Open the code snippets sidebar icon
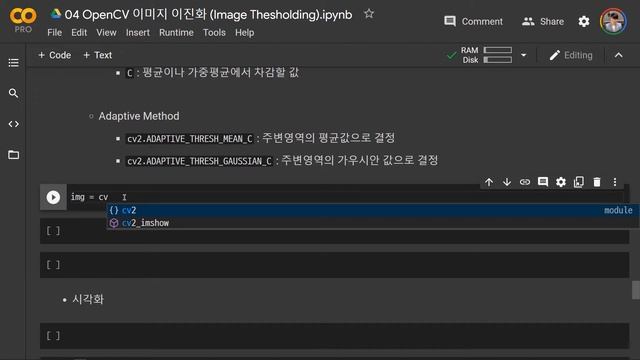Image resolution: width=640 pixels, height=360 pixels. tap(13, 124)
